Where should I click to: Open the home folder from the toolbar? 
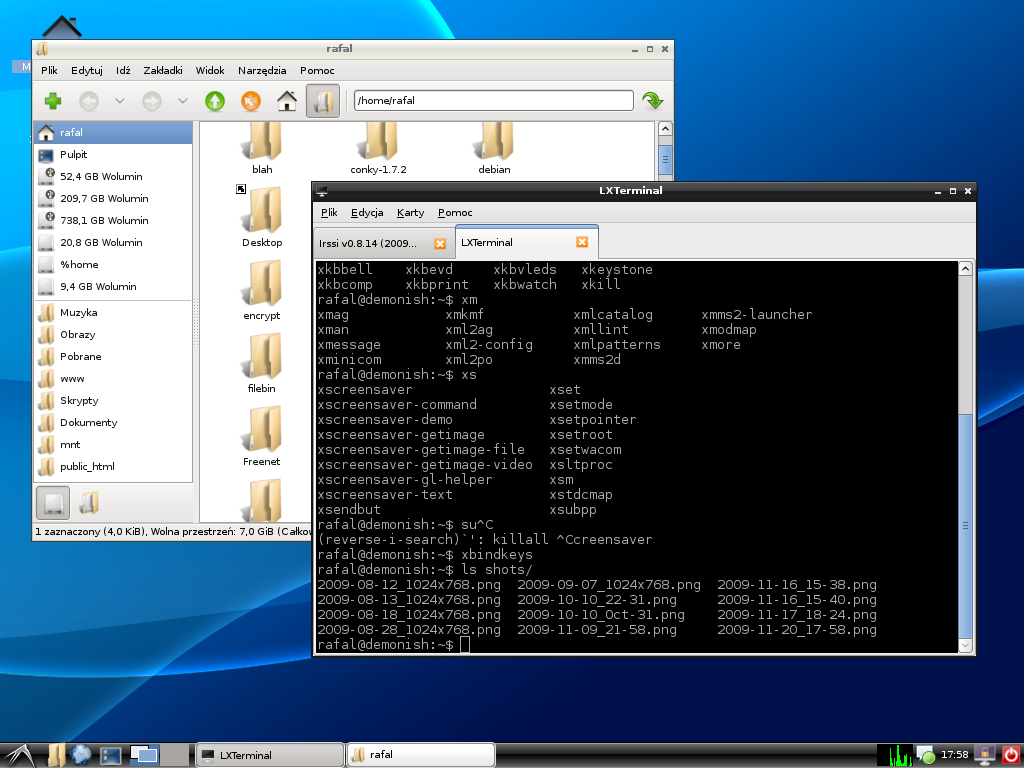click(x=287, y=101)
